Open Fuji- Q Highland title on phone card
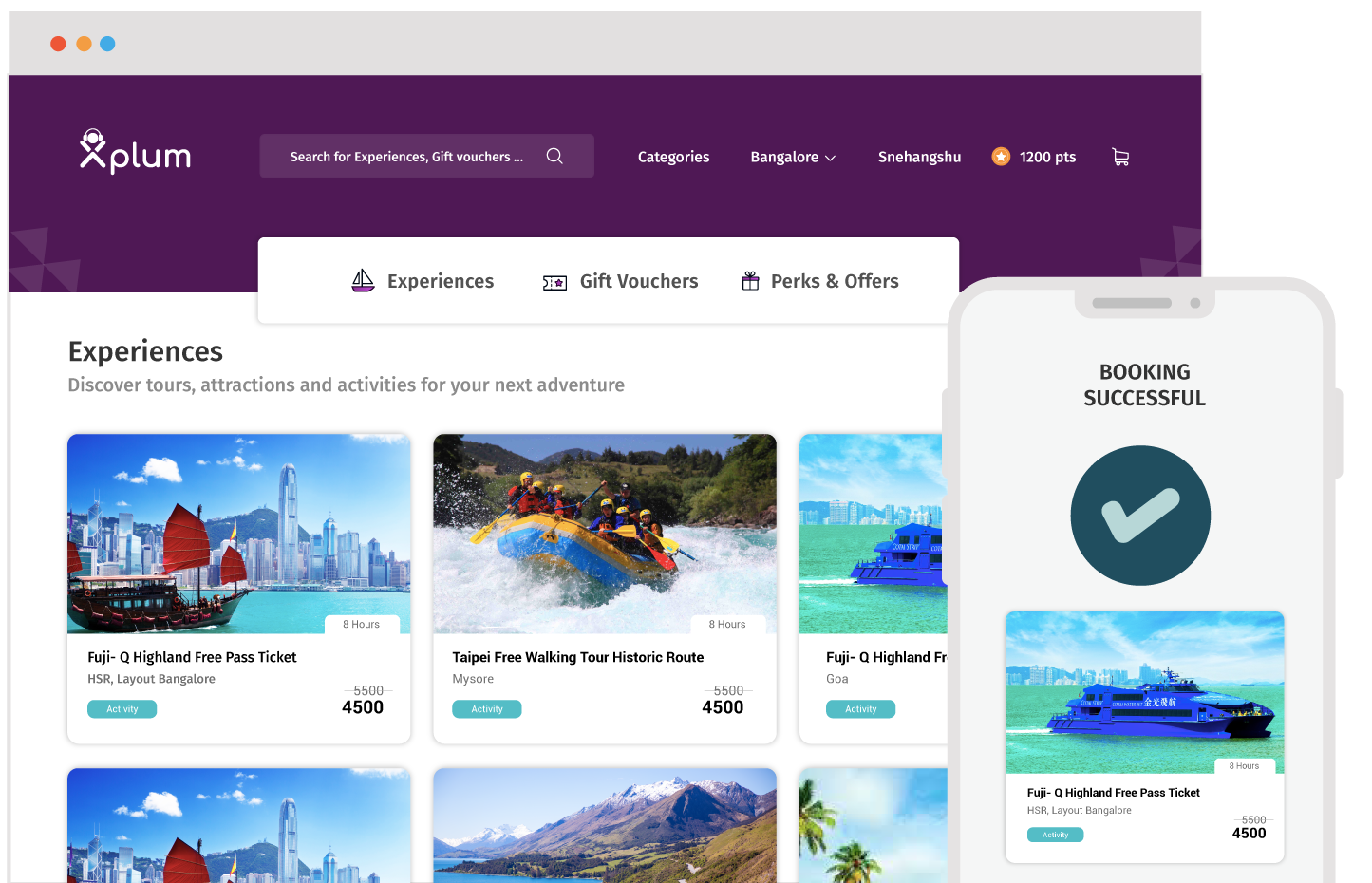This screenshot has width=1372, height=883. point(1113,793)
